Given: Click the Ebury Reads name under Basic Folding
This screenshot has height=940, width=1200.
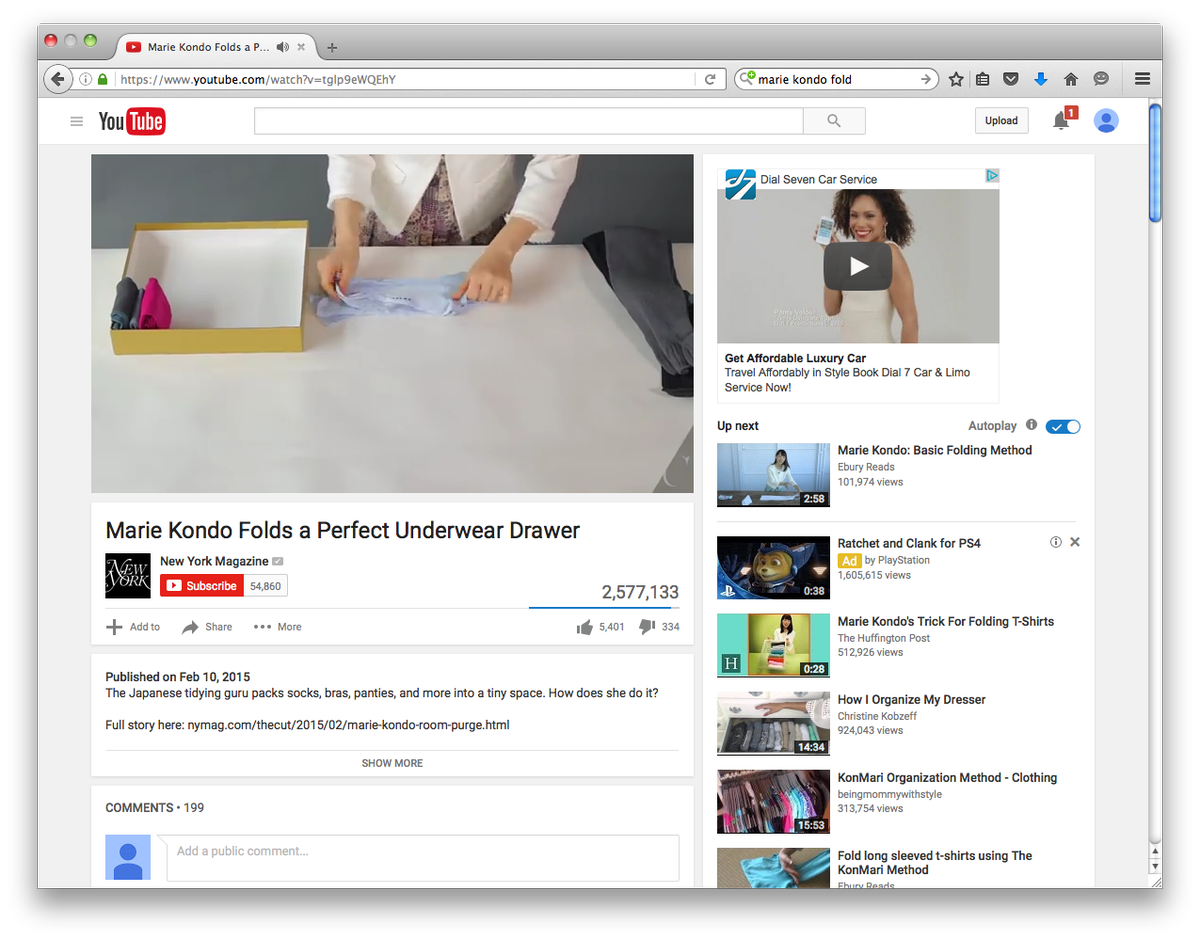Looking at the screenshot, I should [x=866, y=467].
